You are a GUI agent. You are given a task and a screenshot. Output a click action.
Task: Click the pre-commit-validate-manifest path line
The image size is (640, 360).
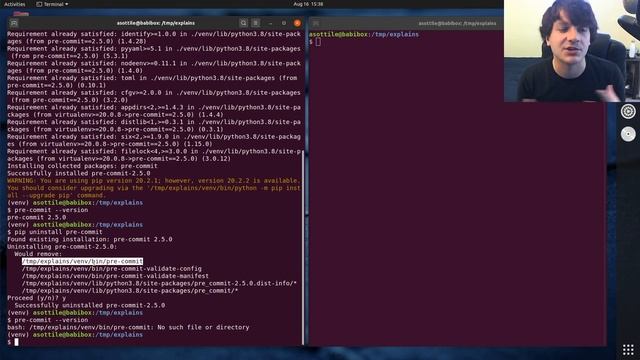[x=116, y=276]
